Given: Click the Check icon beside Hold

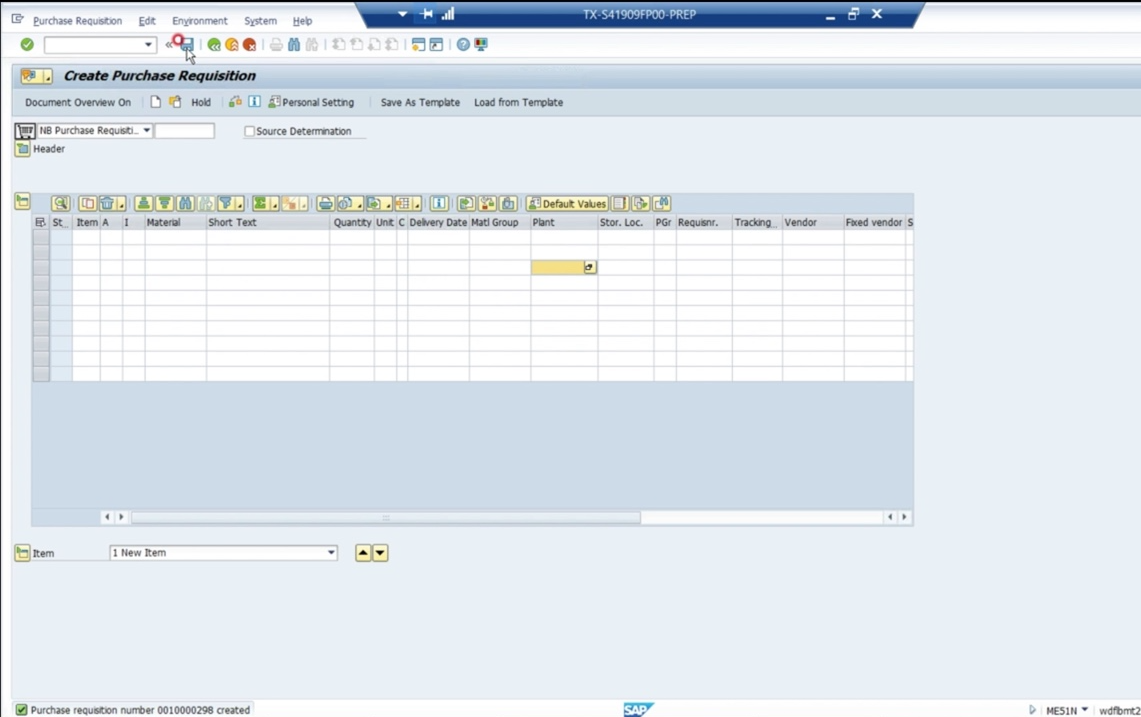Looking at the screenshot, I should [235, 102].
